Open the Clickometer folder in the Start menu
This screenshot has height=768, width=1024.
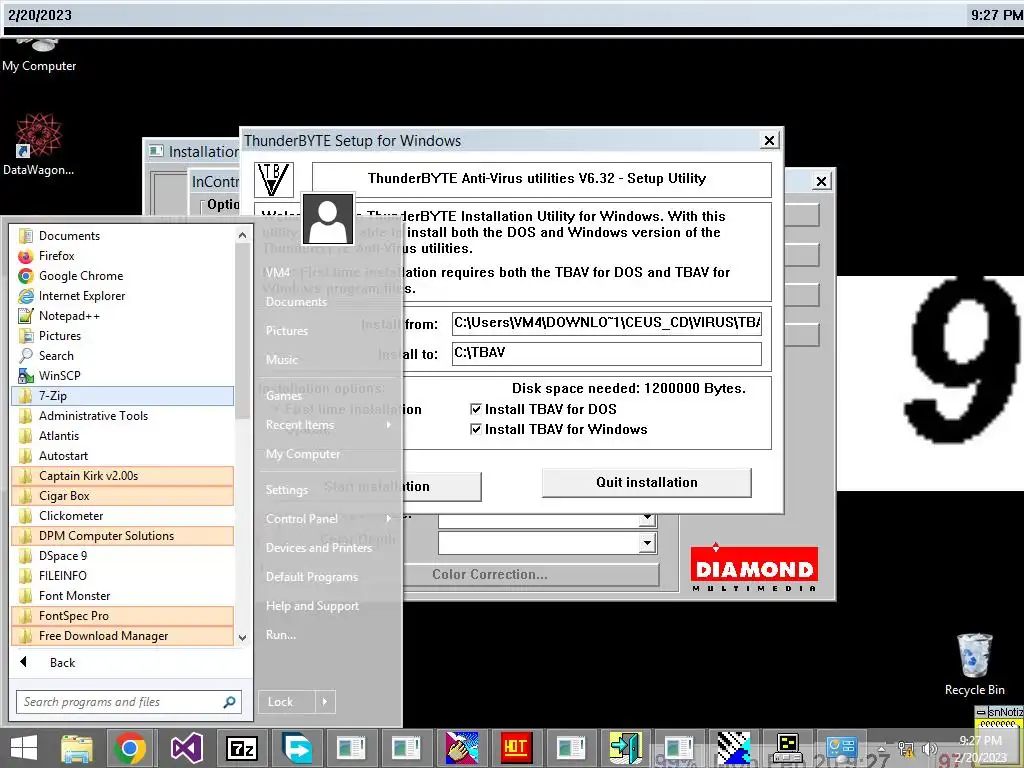coord(122,516)
